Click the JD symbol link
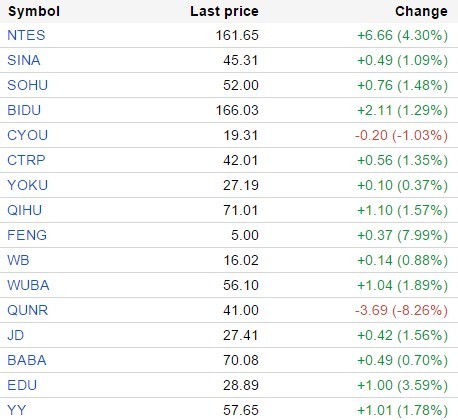This screenshot has height=420, width=458. 16,335
